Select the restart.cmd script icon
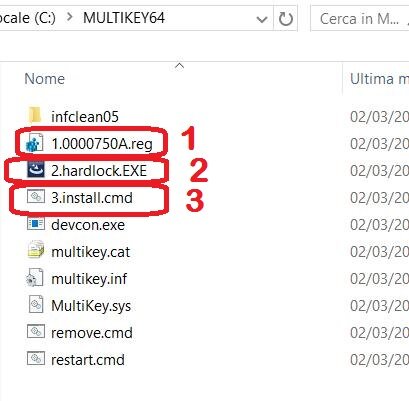 (x=36, y=359)
